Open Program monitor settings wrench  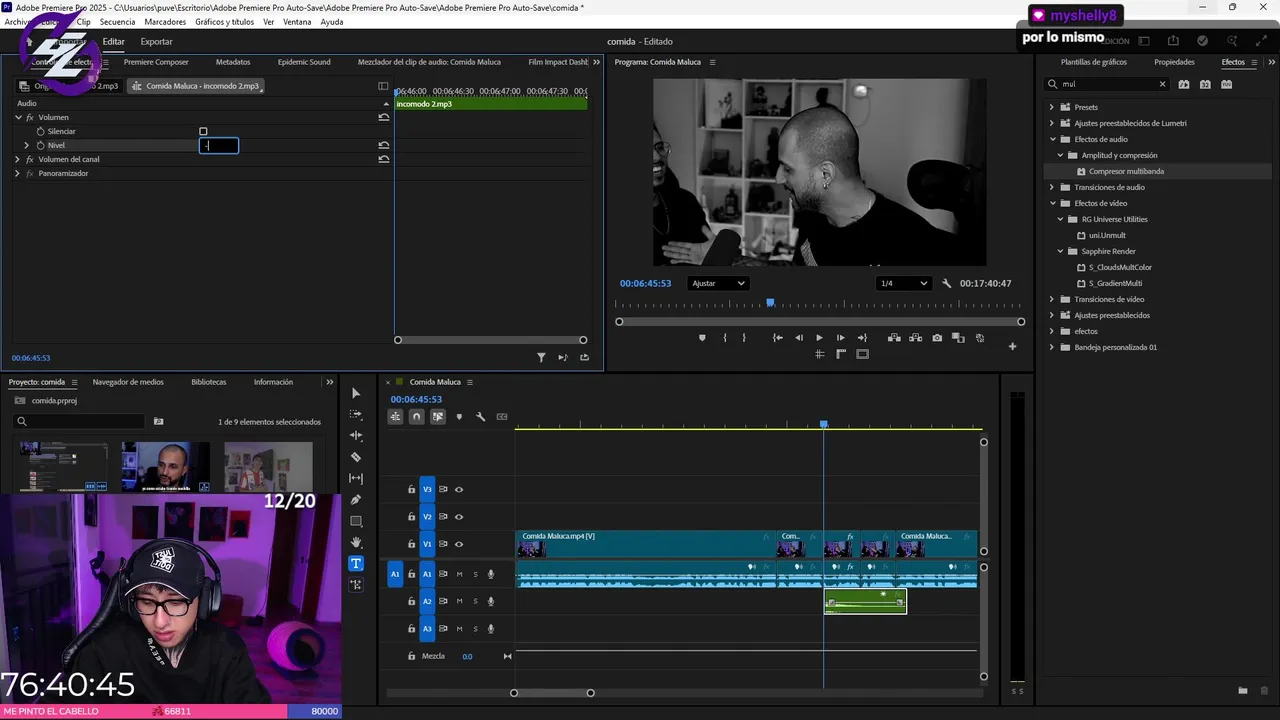point(947,283)
